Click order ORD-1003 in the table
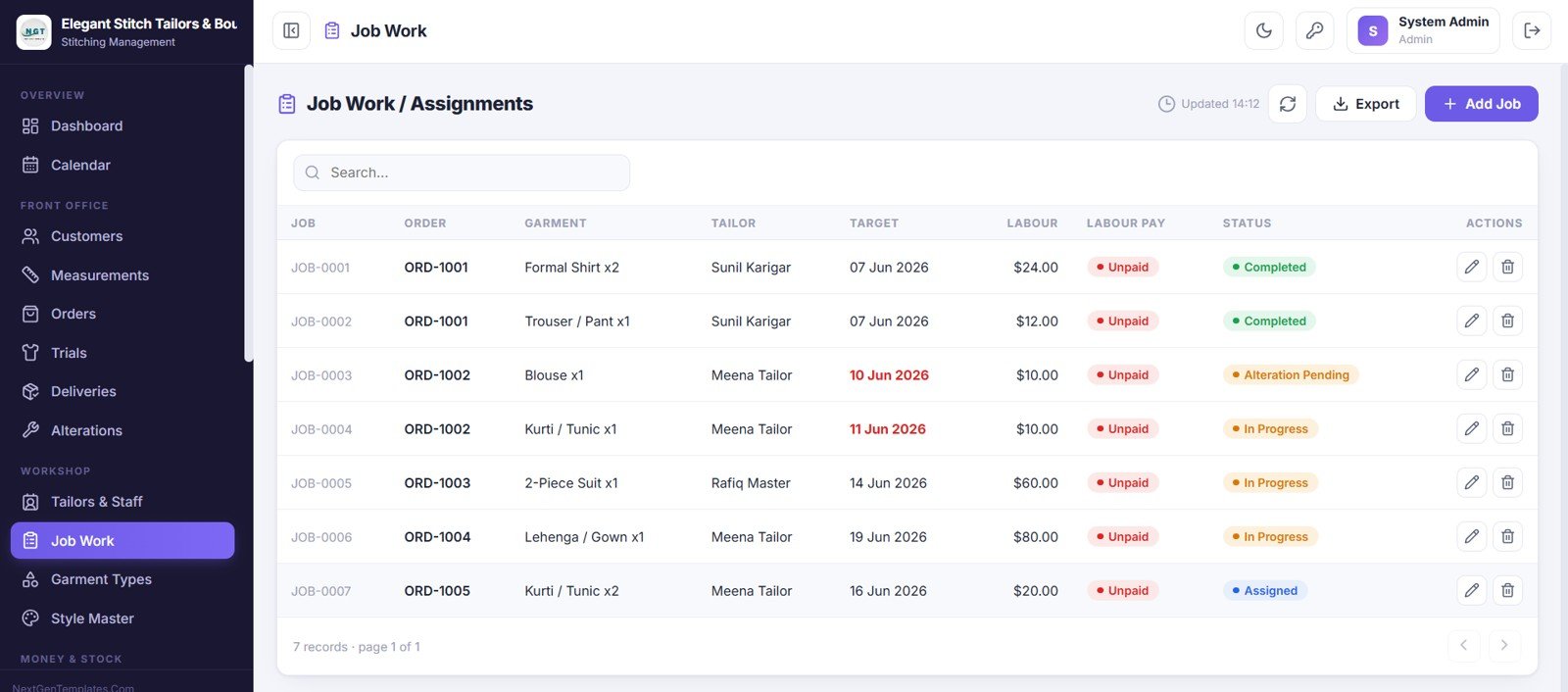The image size is (1568, 692). pyautogui.click(x=437, y=483)
